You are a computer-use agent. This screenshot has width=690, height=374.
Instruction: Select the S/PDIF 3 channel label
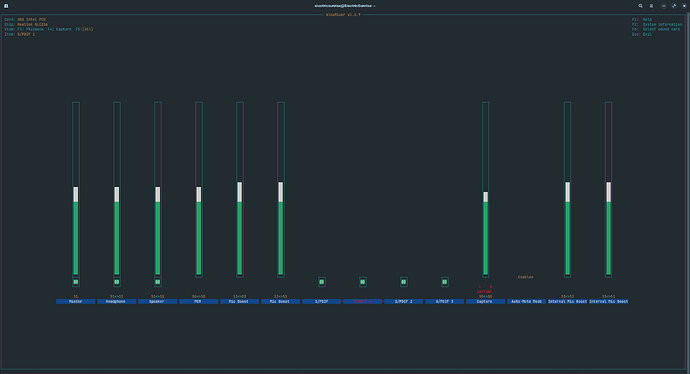[444, 301]
